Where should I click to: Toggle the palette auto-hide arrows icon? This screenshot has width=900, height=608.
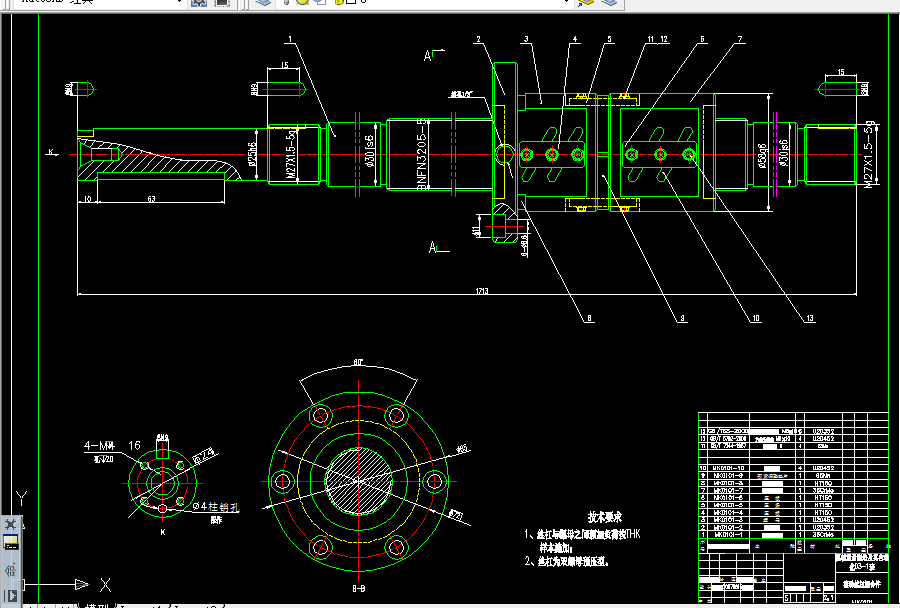tap(10, 570)
